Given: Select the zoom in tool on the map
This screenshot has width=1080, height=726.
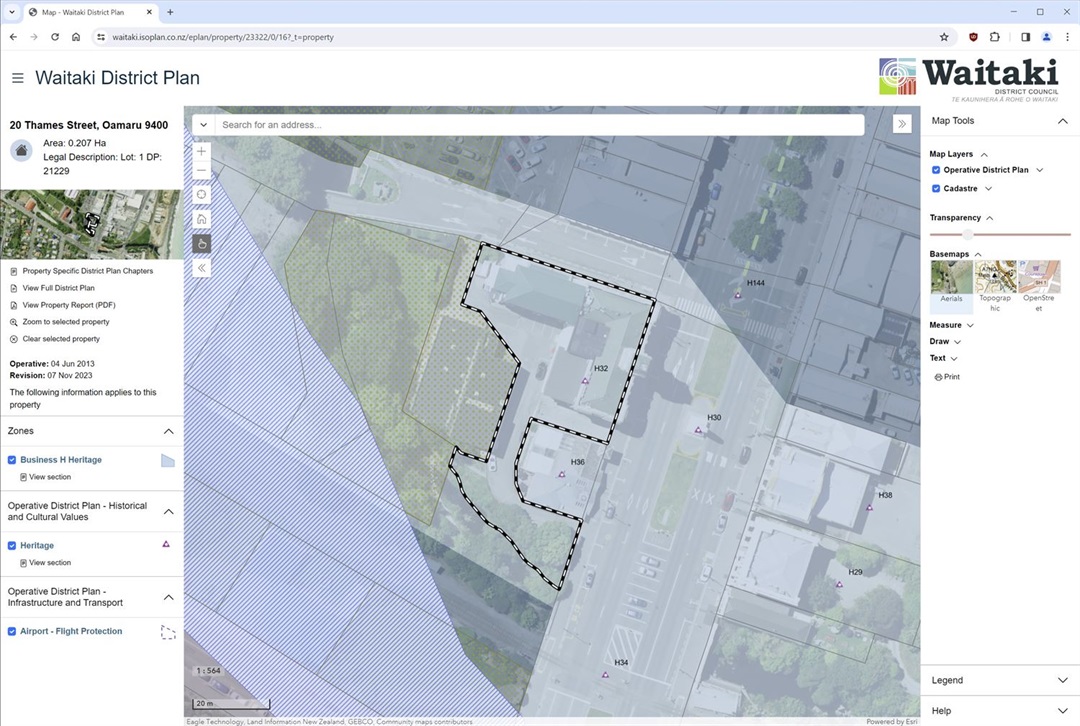Looking at the screenshot, I should coord(201,150).
